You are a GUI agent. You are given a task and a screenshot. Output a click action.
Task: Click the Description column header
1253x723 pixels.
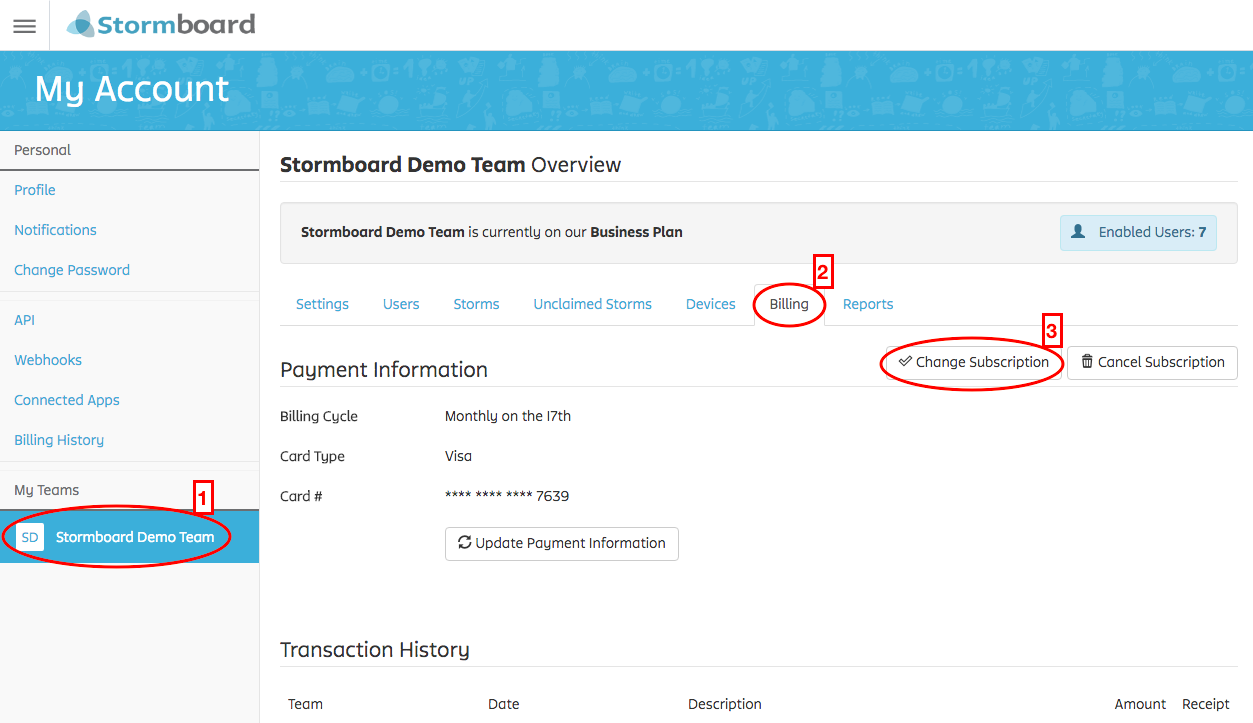(x=725, y=704)
